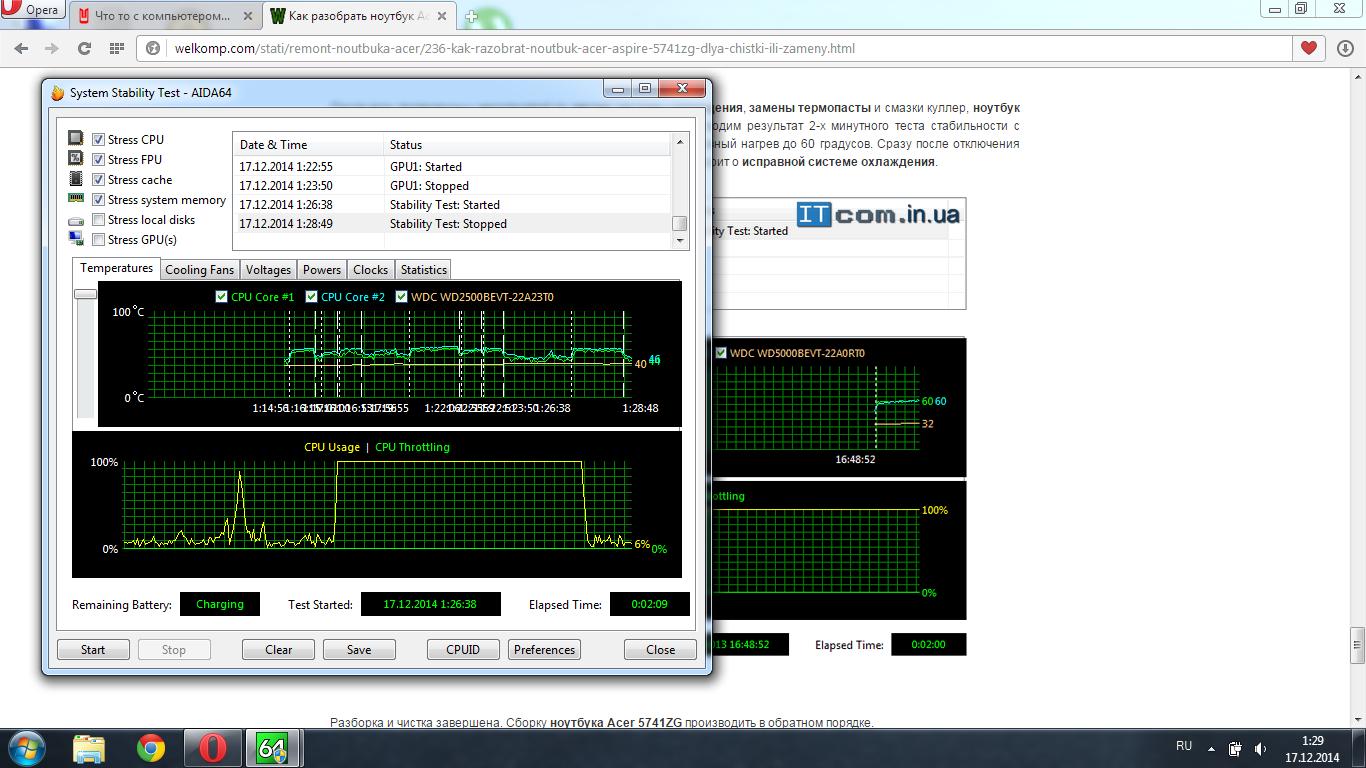Select 'GPU1: Stopped' log row

coord(452,185)
